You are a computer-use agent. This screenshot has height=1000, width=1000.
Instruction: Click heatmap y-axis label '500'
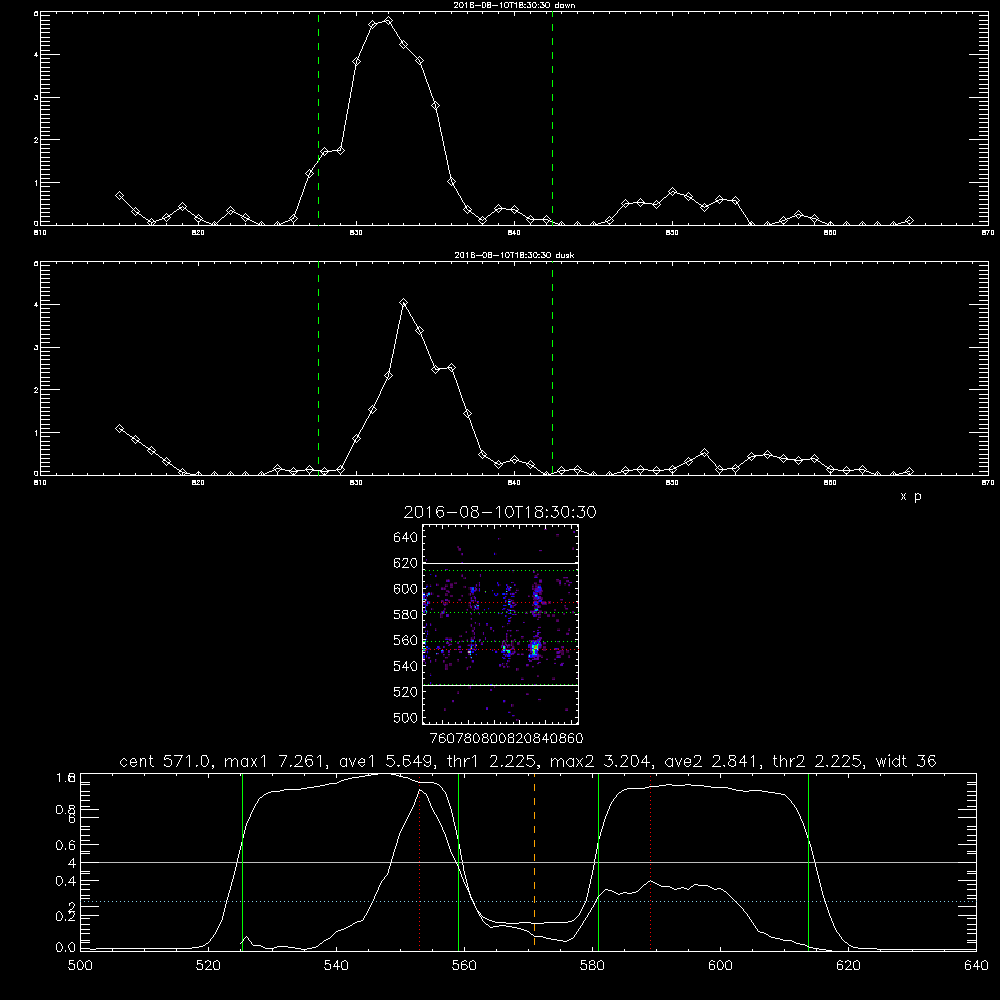click(x=406, y=718)
